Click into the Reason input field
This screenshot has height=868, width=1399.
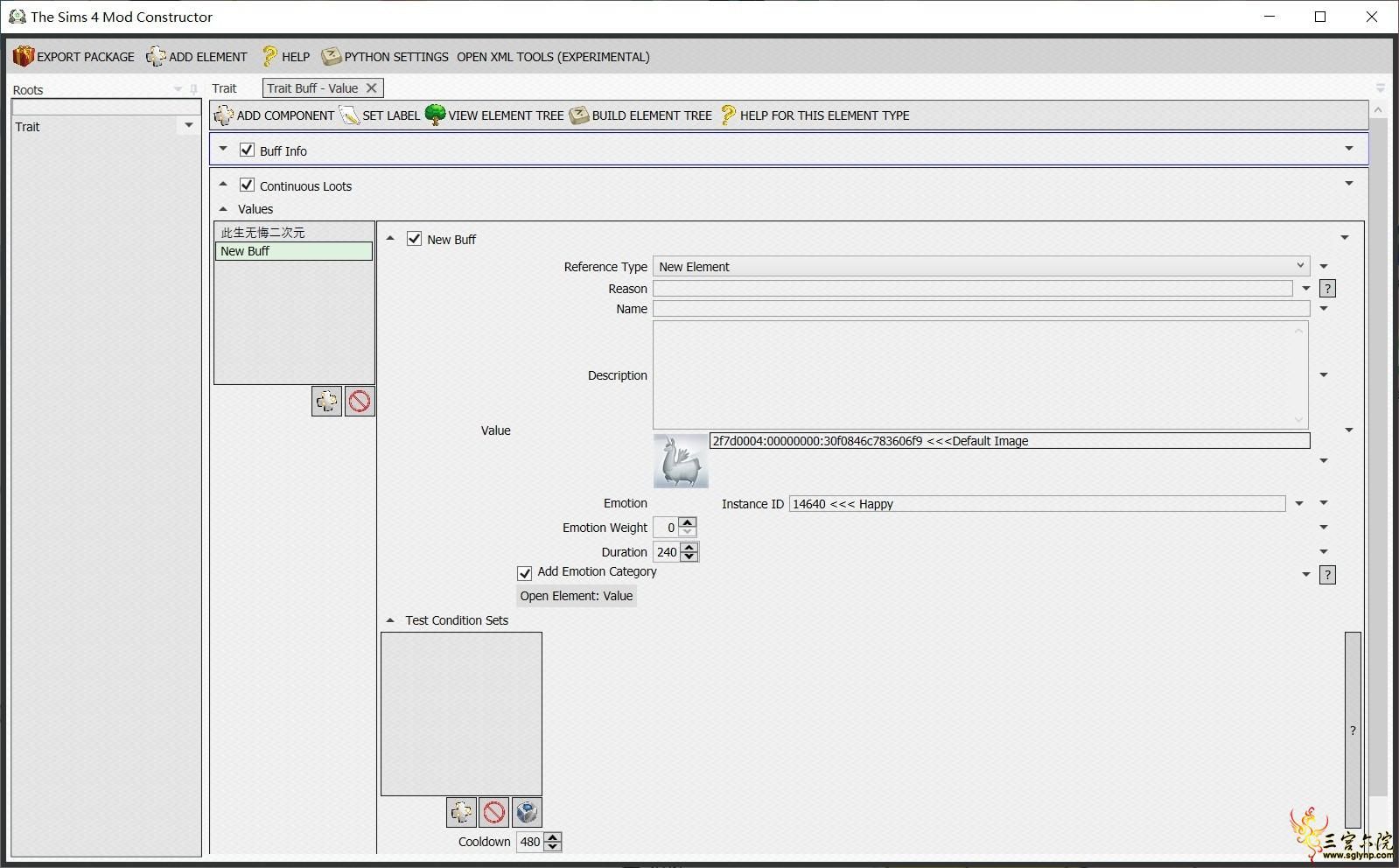(972, 288)
